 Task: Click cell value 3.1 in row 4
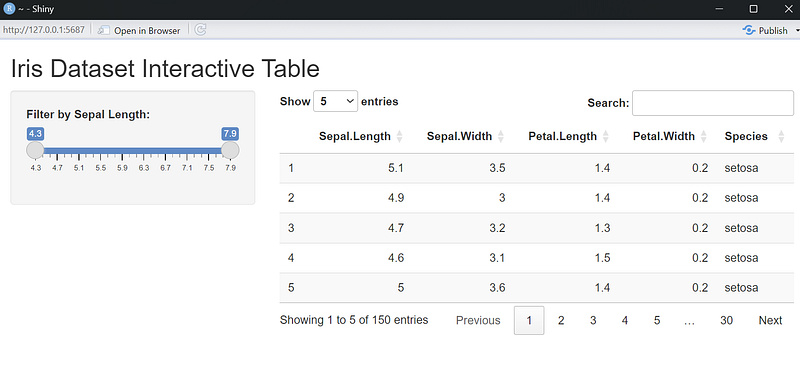pyautogui.click(x=497, y=258)
